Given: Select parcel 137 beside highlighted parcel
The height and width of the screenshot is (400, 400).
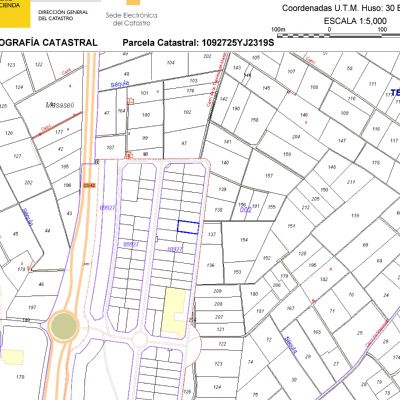Looking at the screenshot, I should click(211, 234).
